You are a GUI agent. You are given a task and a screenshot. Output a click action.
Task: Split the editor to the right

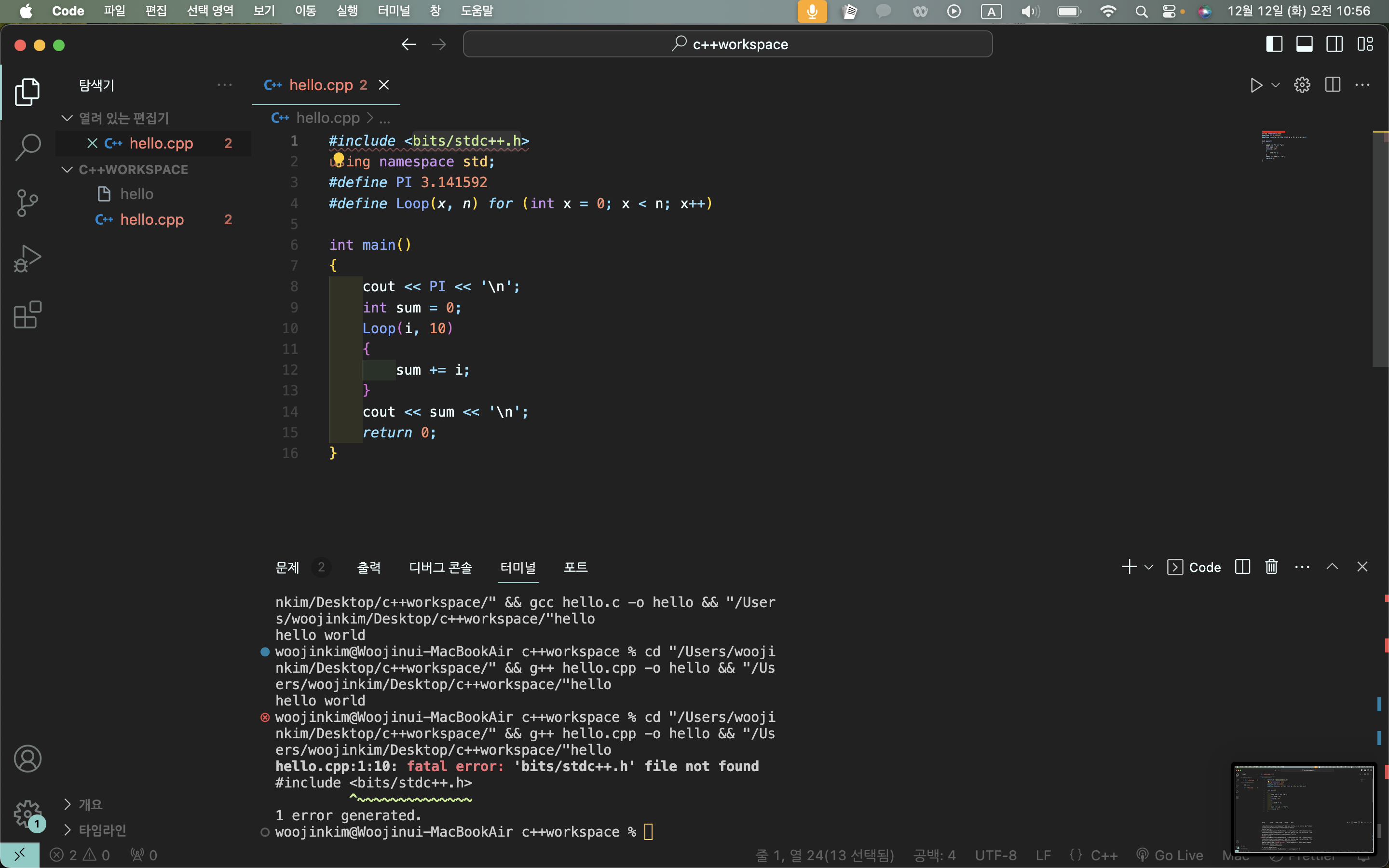coord(1332,85)
